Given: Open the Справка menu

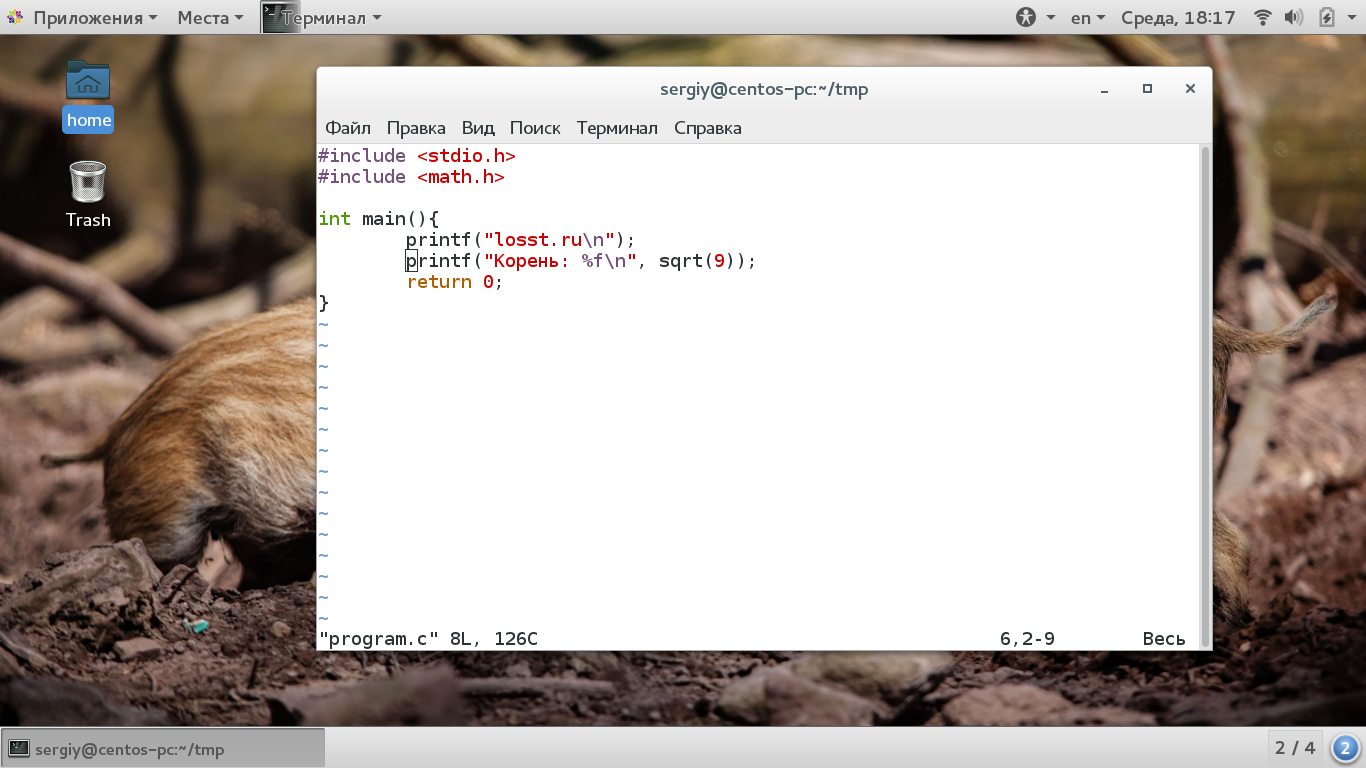Looking at the screenshot, I should tap(708, 128).
